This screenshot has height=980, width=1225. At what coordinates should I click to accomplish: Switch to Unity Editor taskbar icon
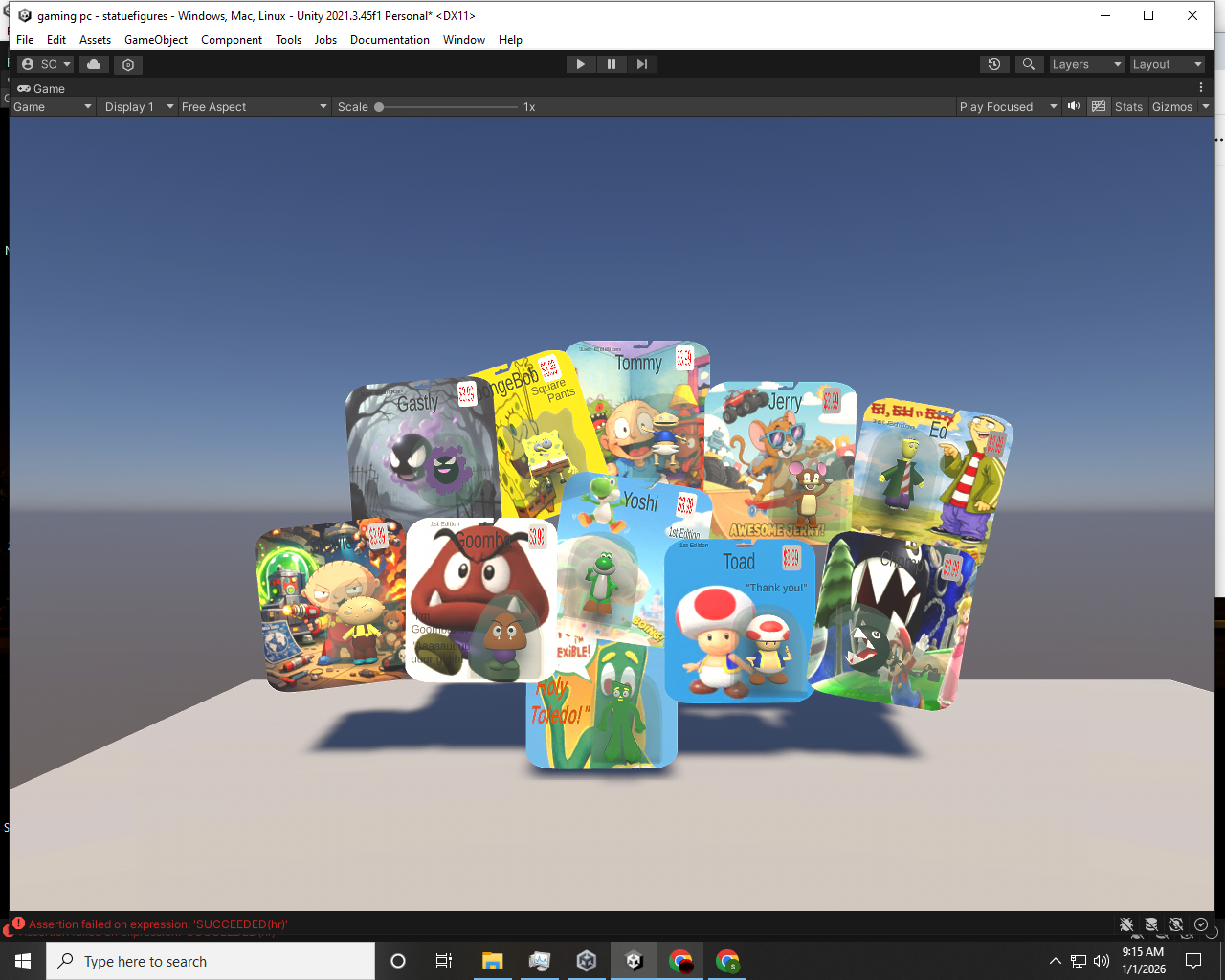634,961
